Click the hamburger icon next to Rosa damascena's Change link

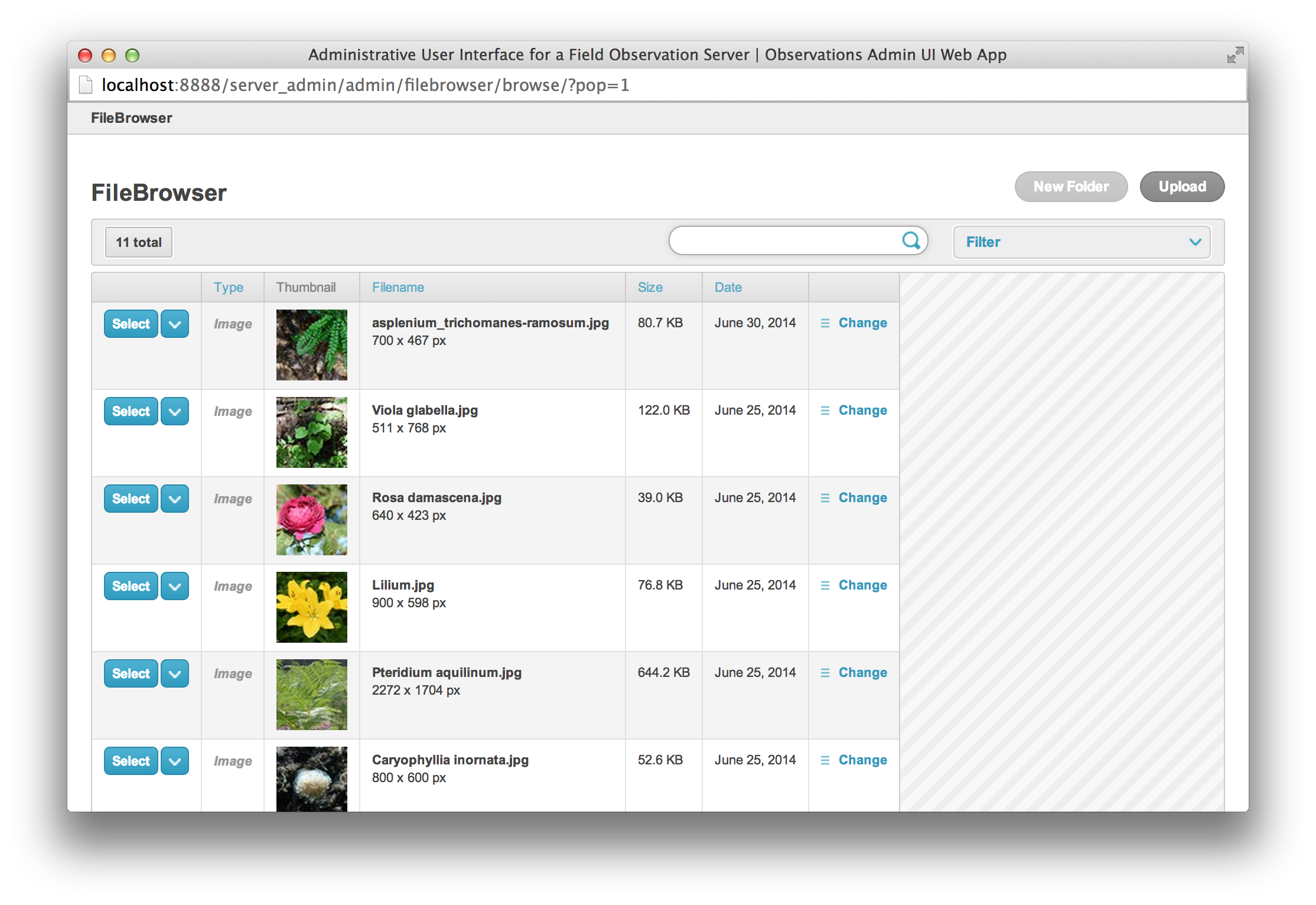(x=825, y=498)
